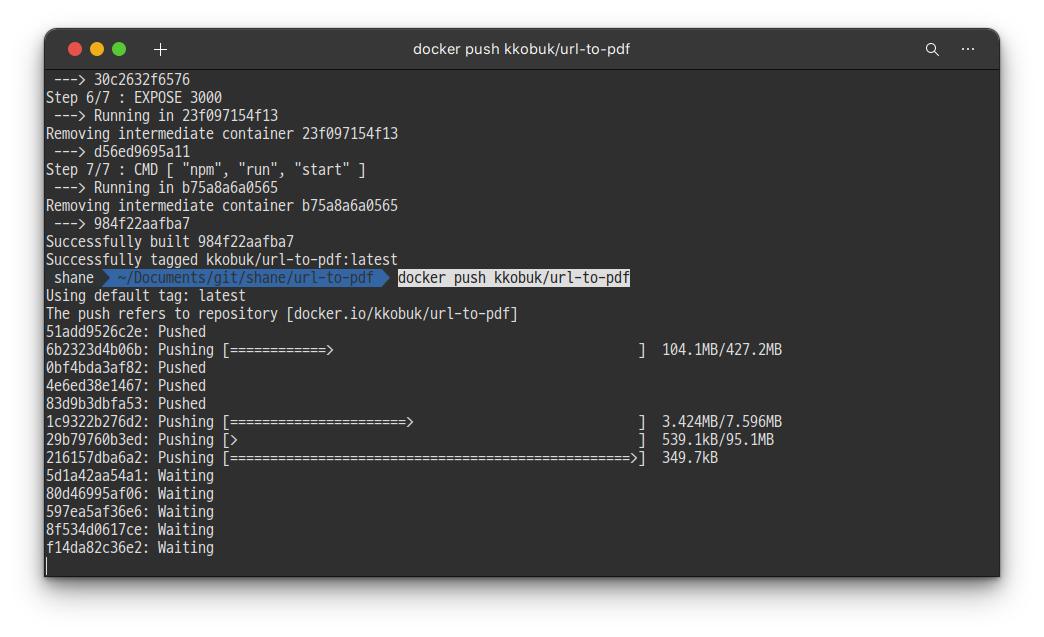Click the line 'f14da82c36e2: Waiting'
This screenshot has height=637, width=1044.
130,547
